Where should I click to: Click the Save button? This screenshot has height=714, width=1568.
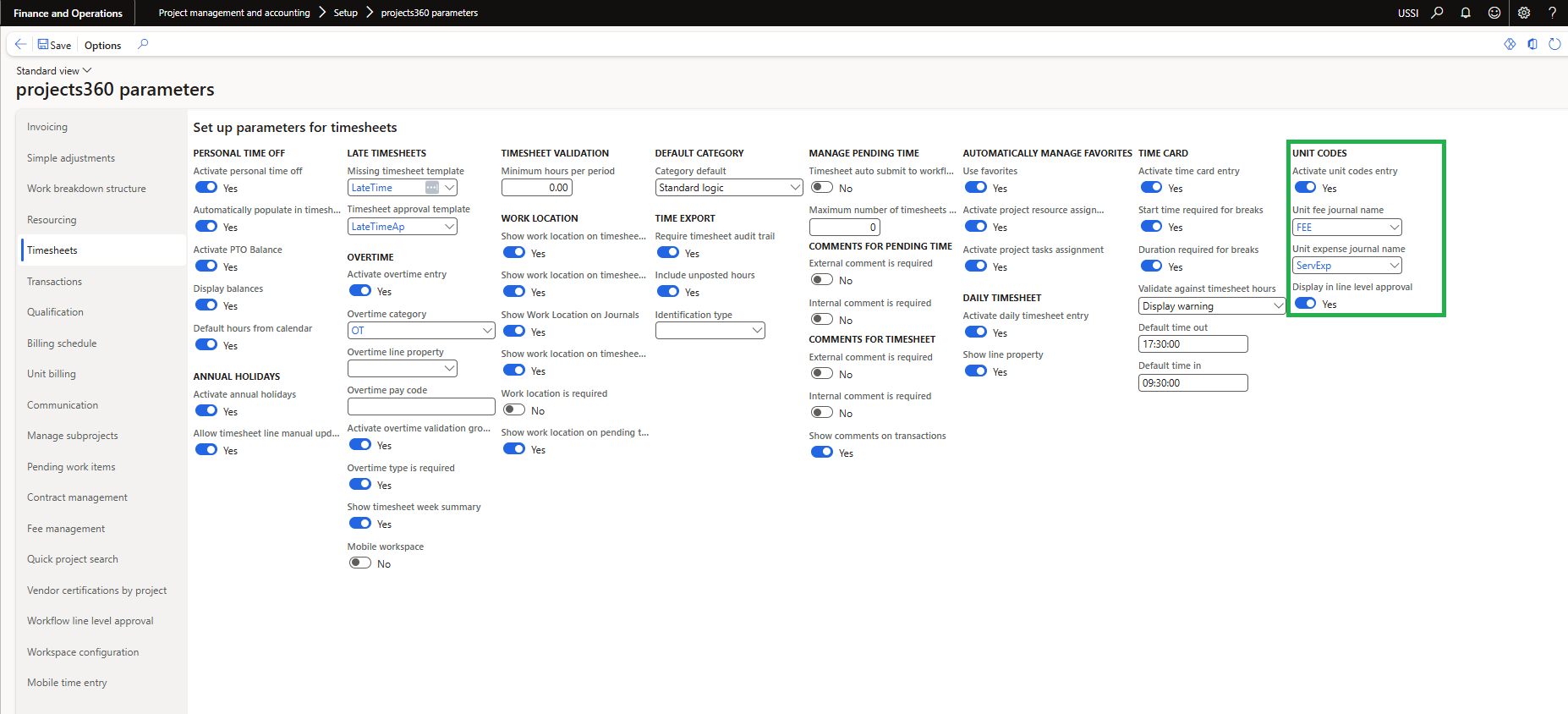54,45
